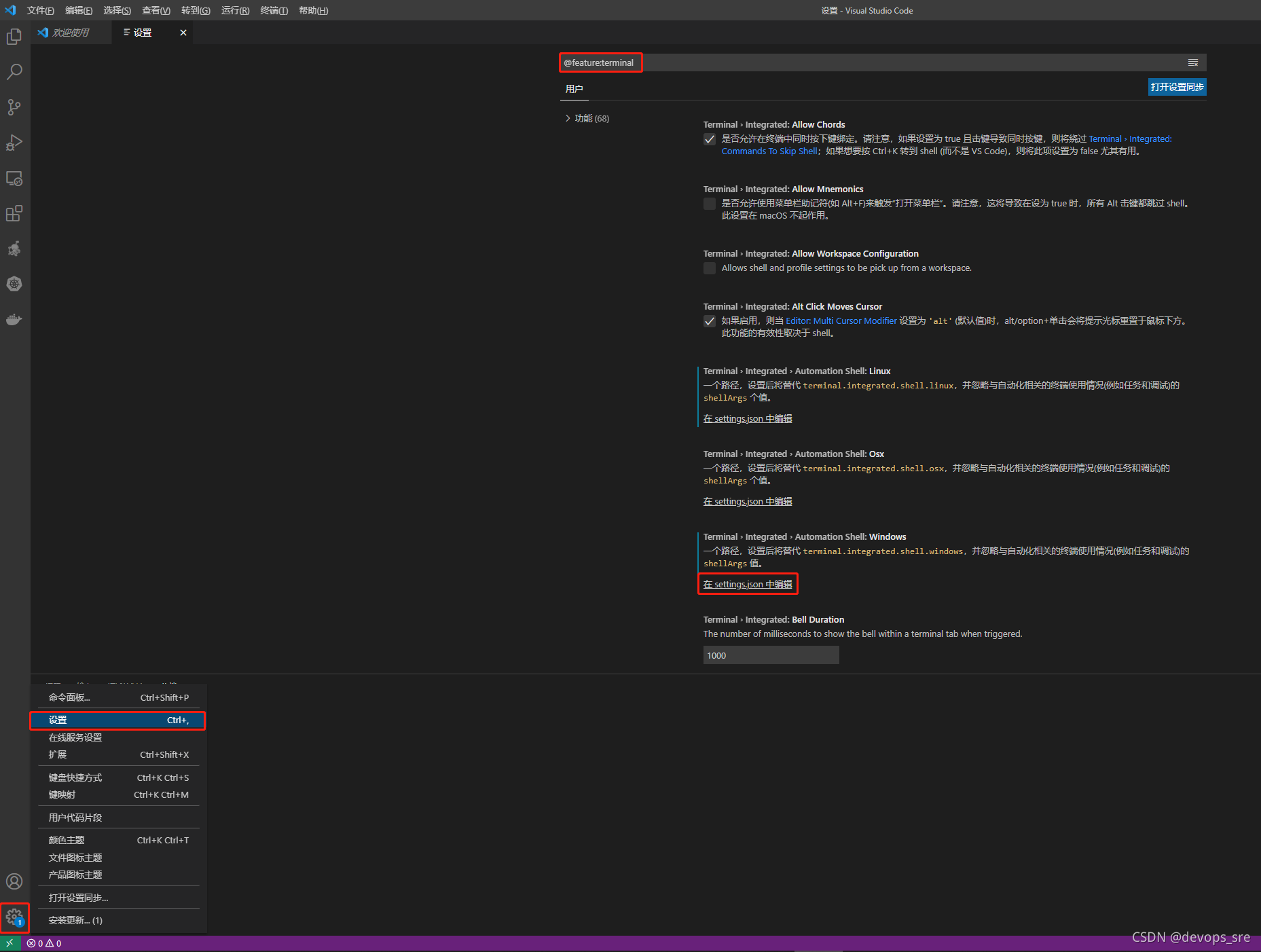Image resolution: width=1261 pixels, height=952 pixels.
Task: Open the Extensions view in activity bar
Action: click(14, 214)
